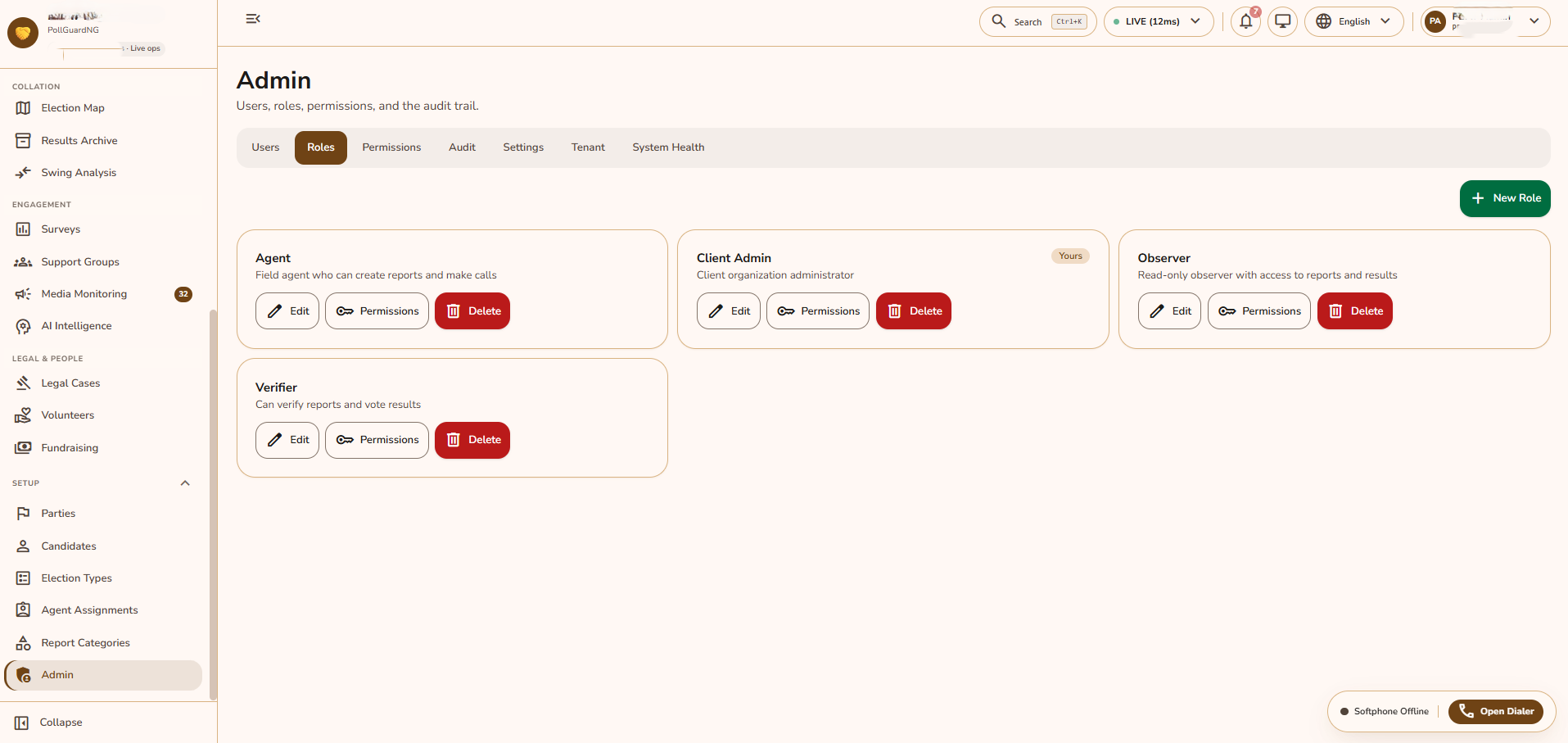Image resolution: width=1568 pixels, height=743 pixels.
Task: Switch to the Permissions tab
Action: point(391,147)
